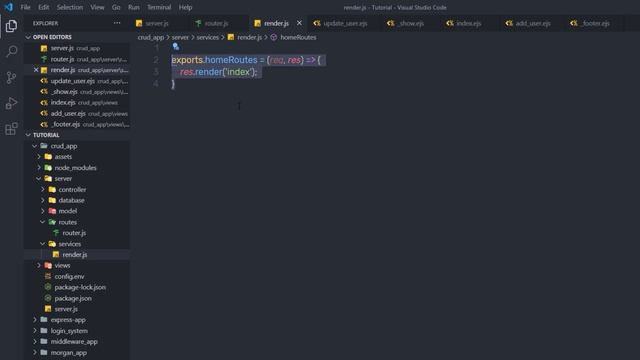This screenshot has width=640, height=360.
Task: Open the Extensions view
Action: point(11,129)
